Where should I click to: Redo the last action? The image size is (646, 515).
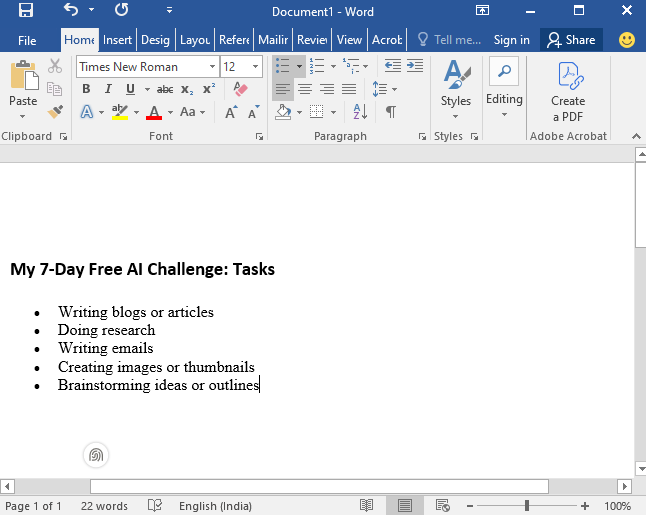pos(122,10)
